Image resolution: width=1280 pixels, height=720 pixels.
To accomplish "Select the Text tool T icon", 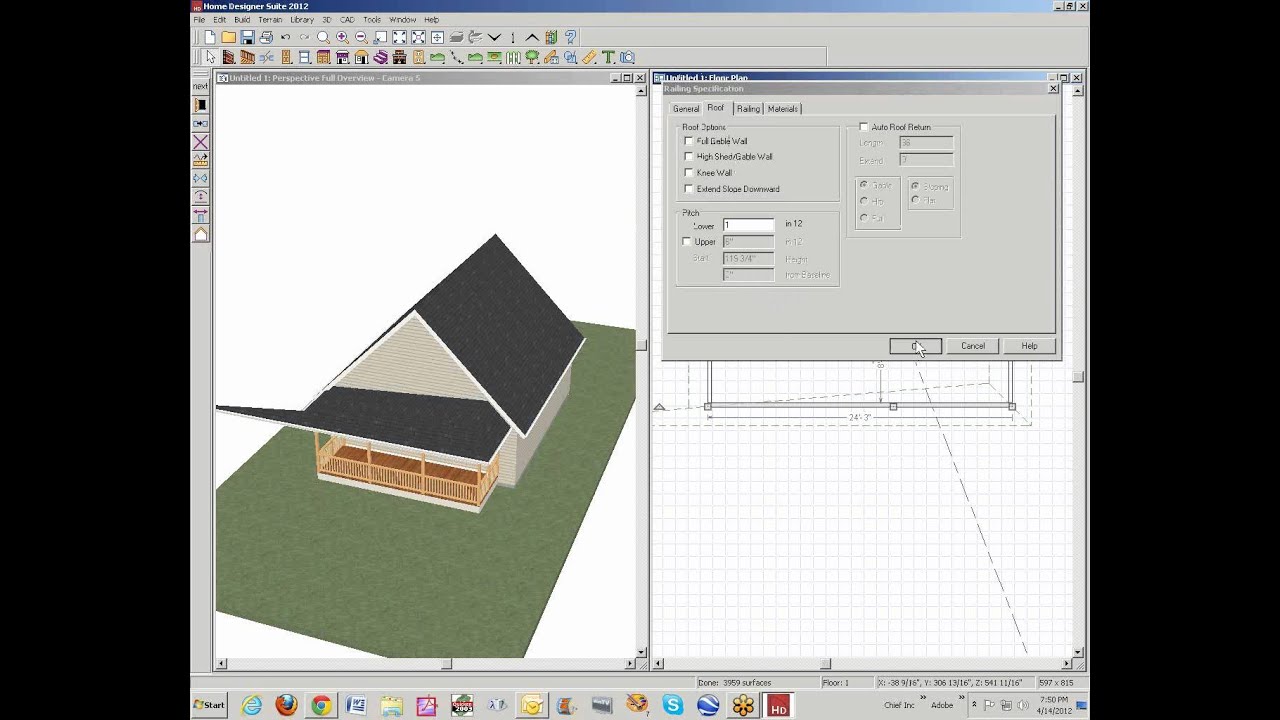I will pos(608,57).
